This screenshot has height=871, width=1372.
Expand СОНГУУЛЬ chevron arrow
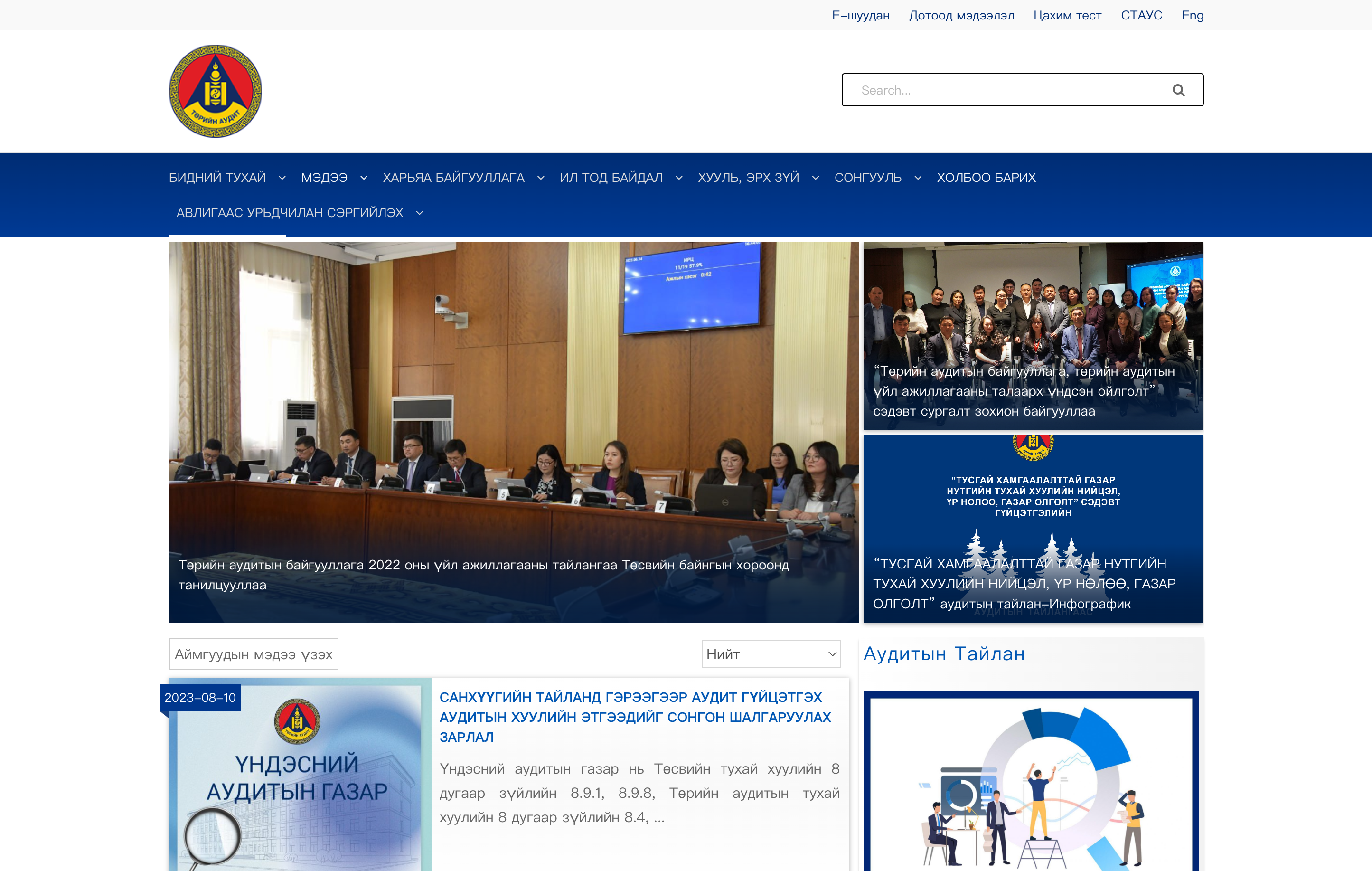coord(917,178)
